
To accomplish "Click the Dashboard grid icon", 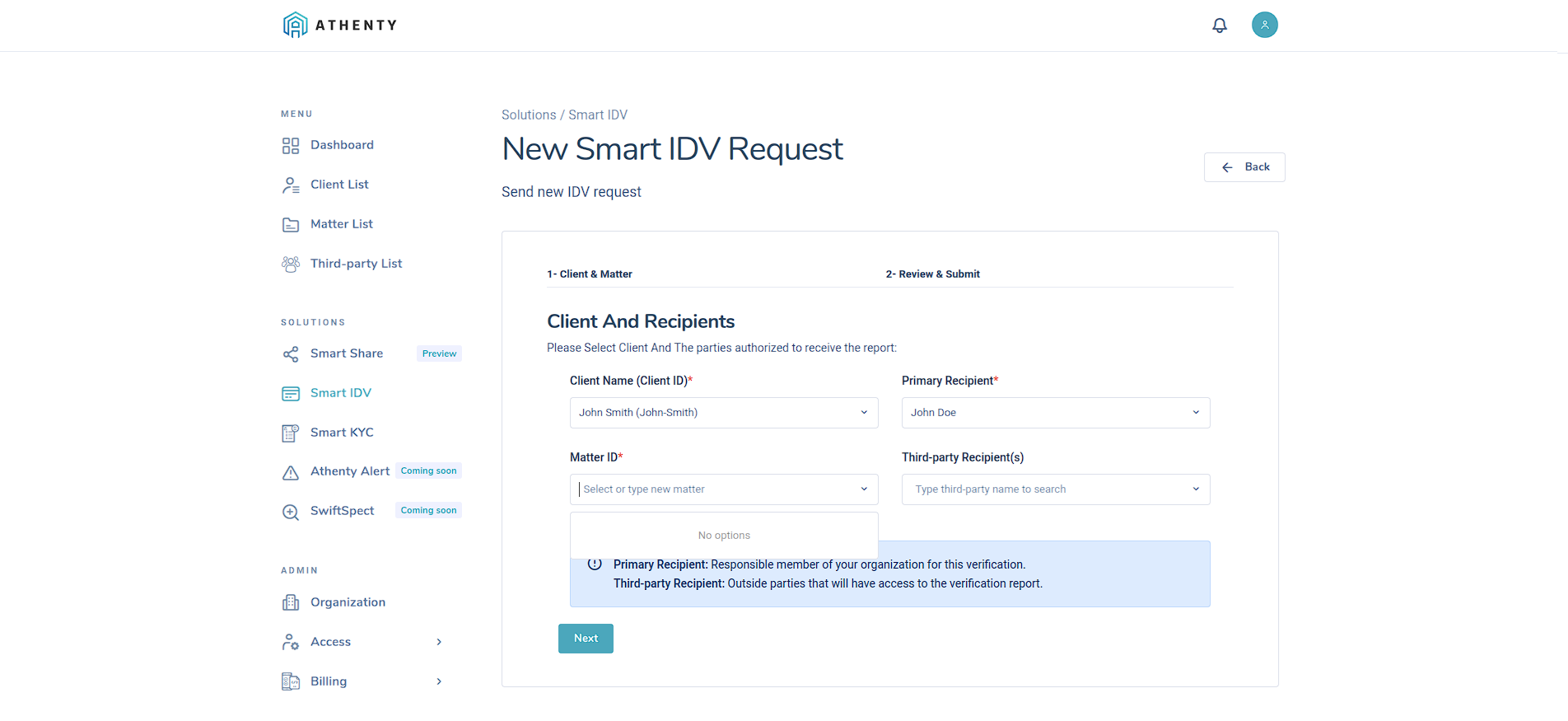I will [x=291, y=146].
